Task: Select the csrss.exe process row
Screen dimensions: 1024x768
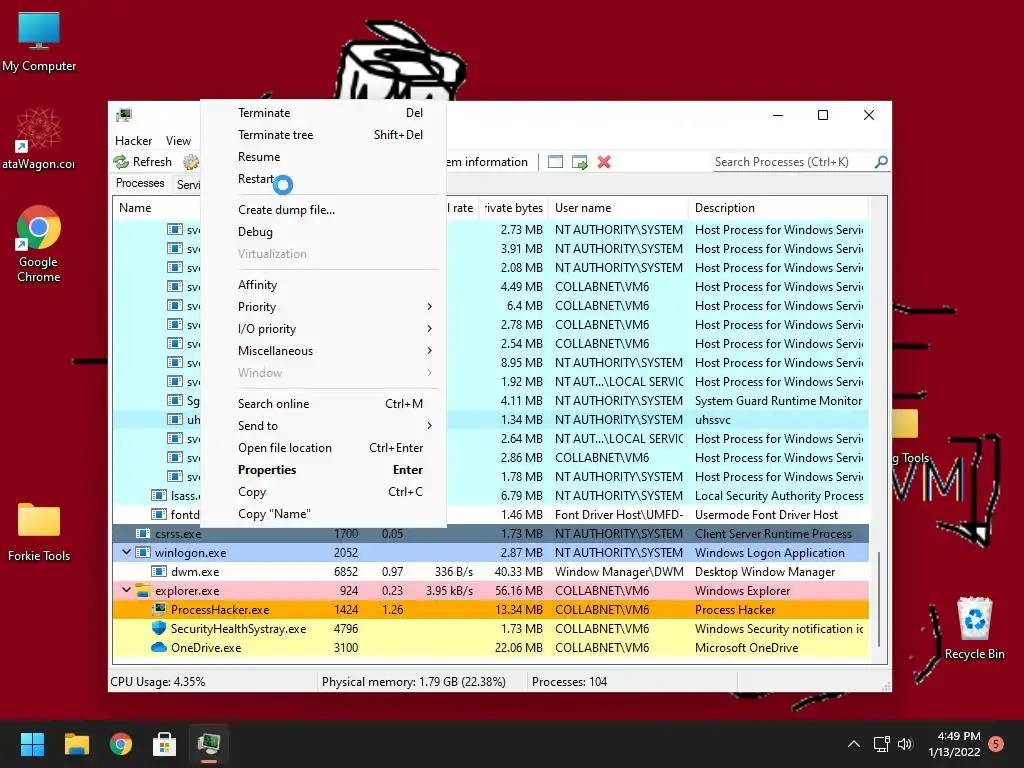Action: [490, 534]
